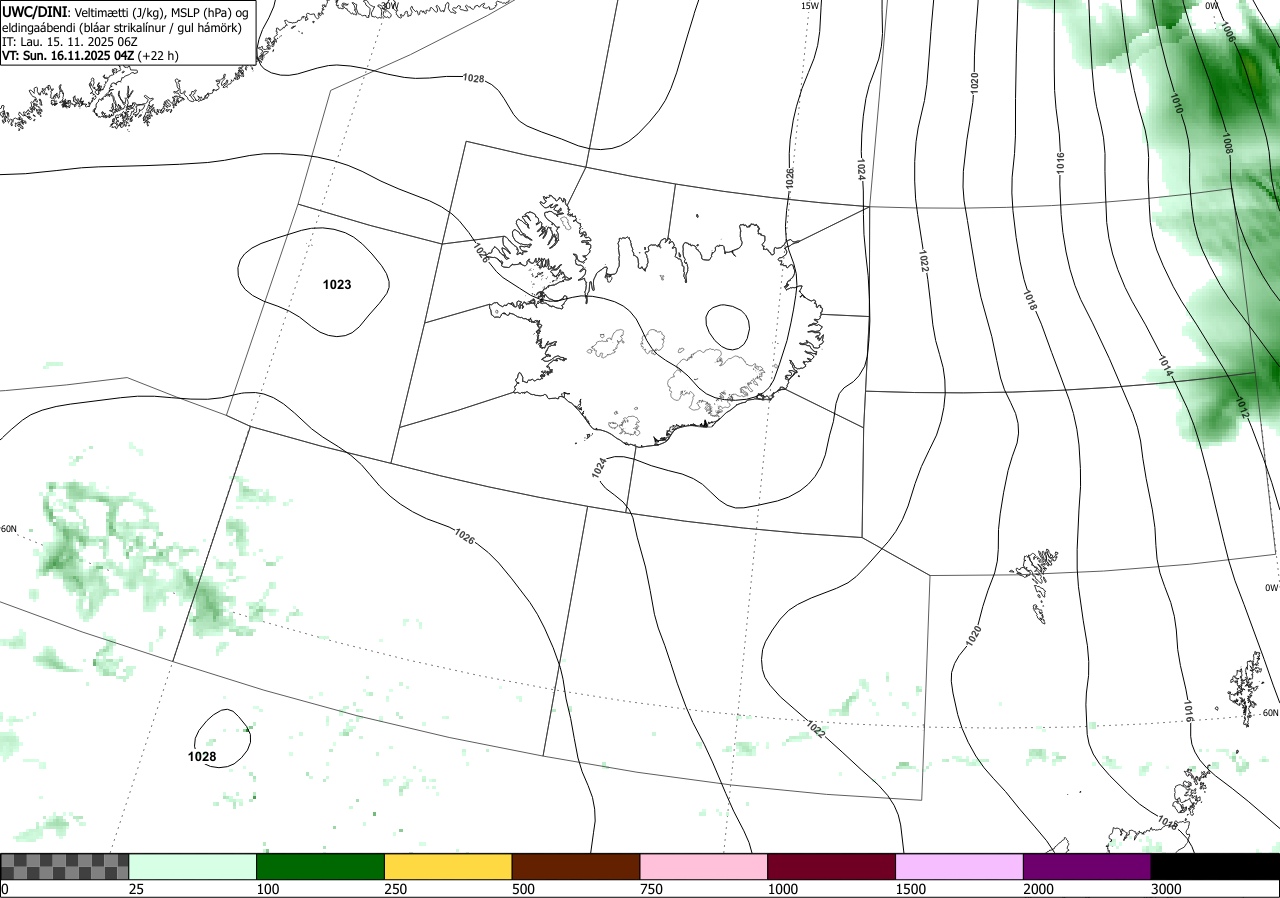1280x898 pixels.
Task: Click the brown 500–750 legend swatch
Action: pyautogui.click(x=576, y=866)
